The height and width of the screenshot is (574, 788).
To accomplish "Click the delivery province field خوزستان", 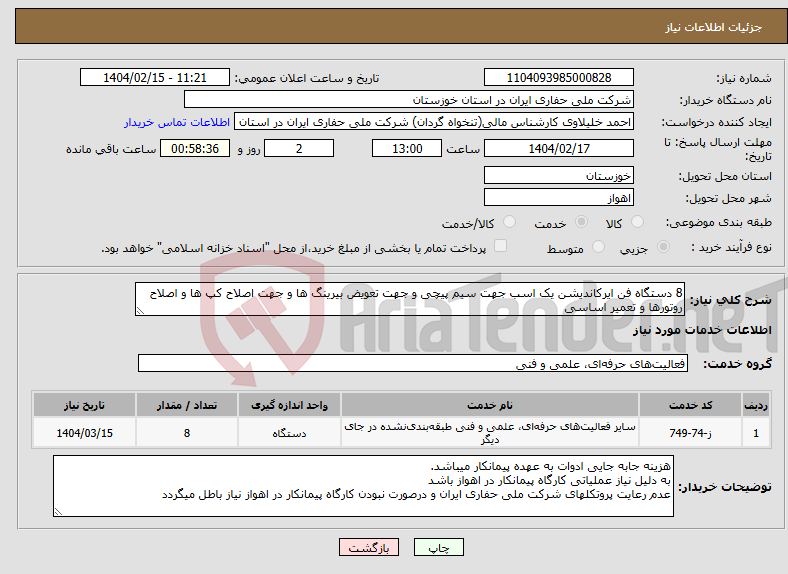I will [x=558, y=175].
